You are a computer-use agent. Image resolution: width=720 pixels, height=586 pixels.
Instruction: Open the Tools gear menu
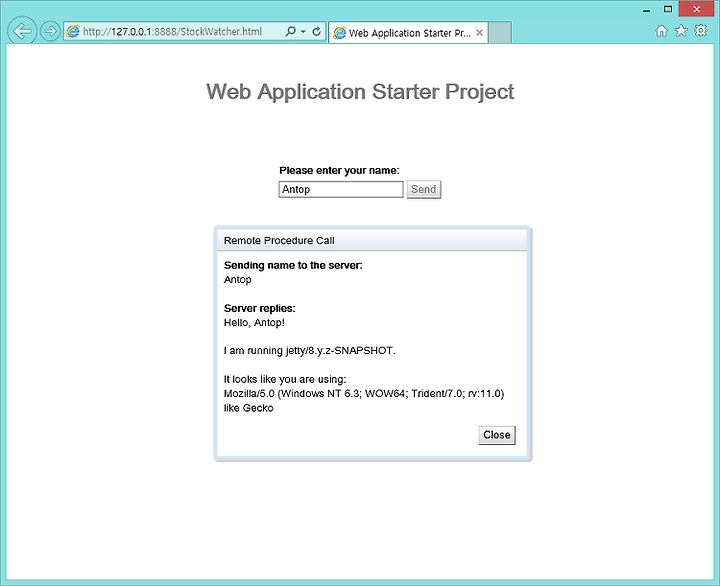click(x=701, y=31)
